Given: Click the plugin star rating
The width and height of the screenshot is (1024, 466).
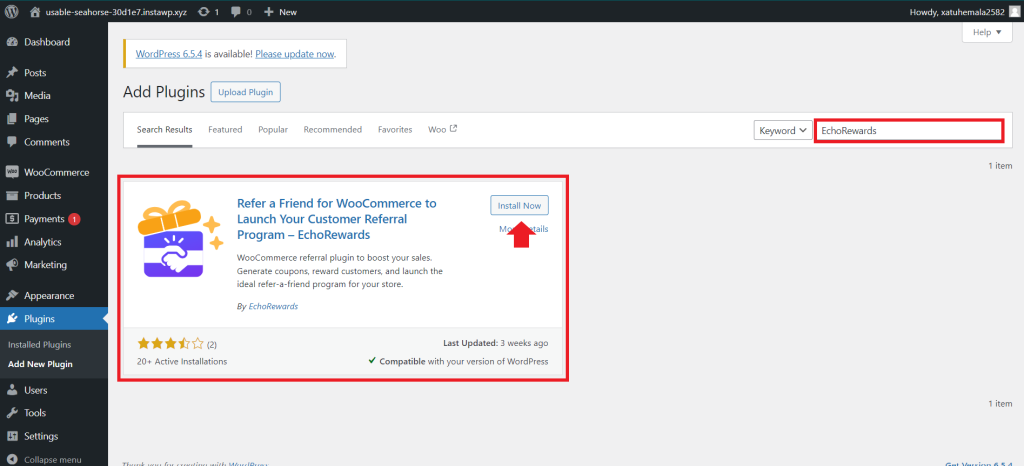Looking at the screenshot, I should (x=170, y=343).
